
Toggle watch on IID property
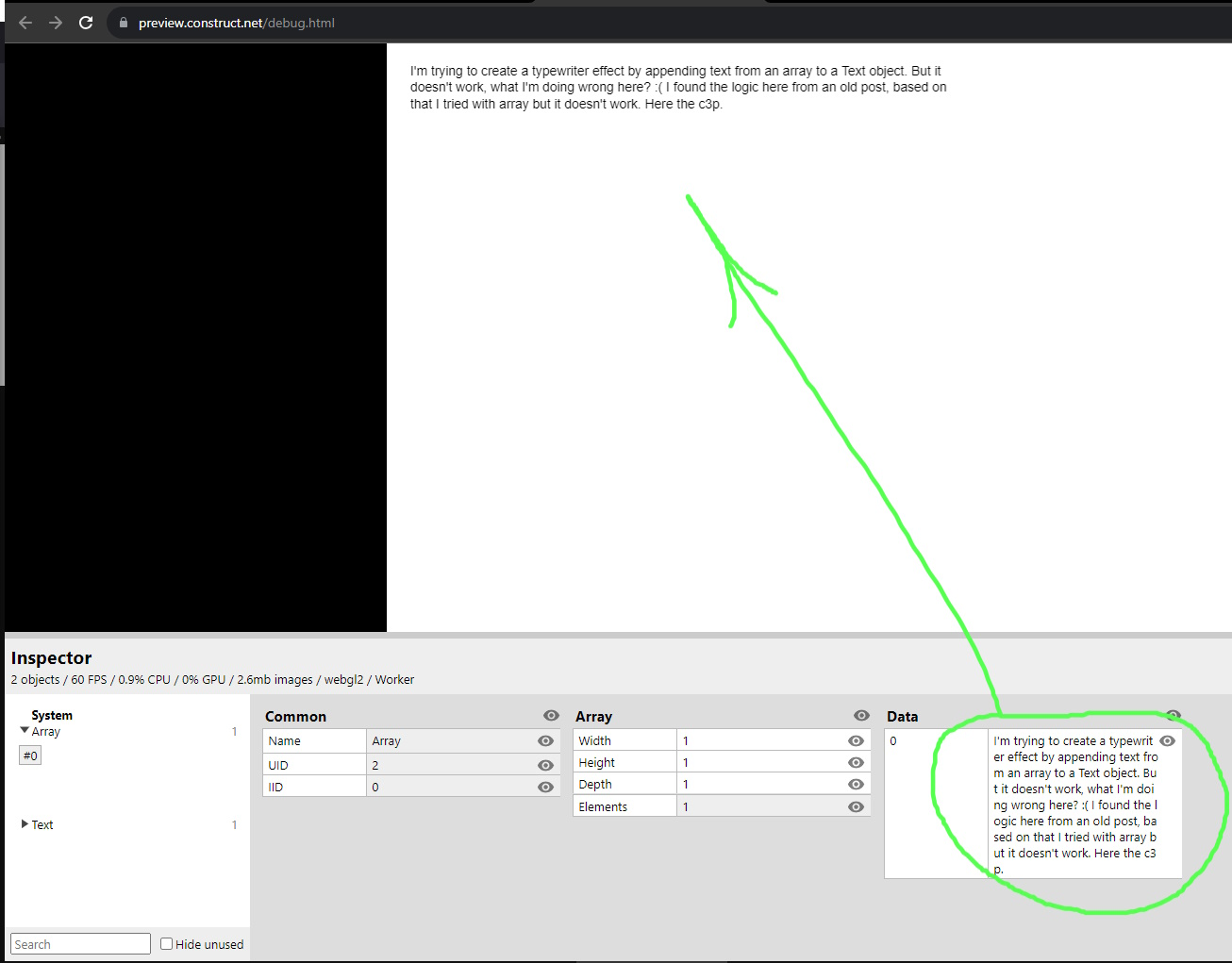click(x=545, y=787)
